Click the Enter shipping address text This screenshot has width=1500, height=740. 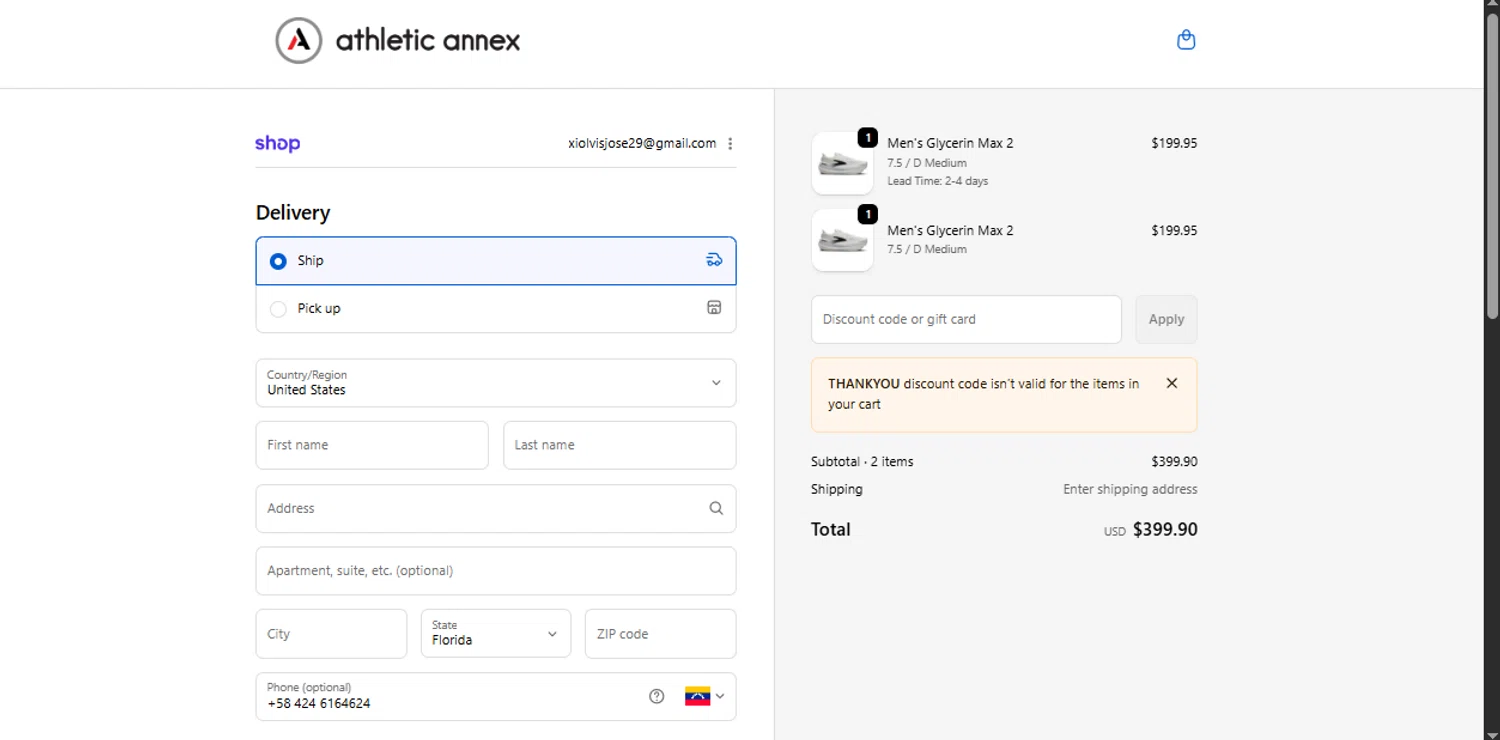coord(1130,490)
